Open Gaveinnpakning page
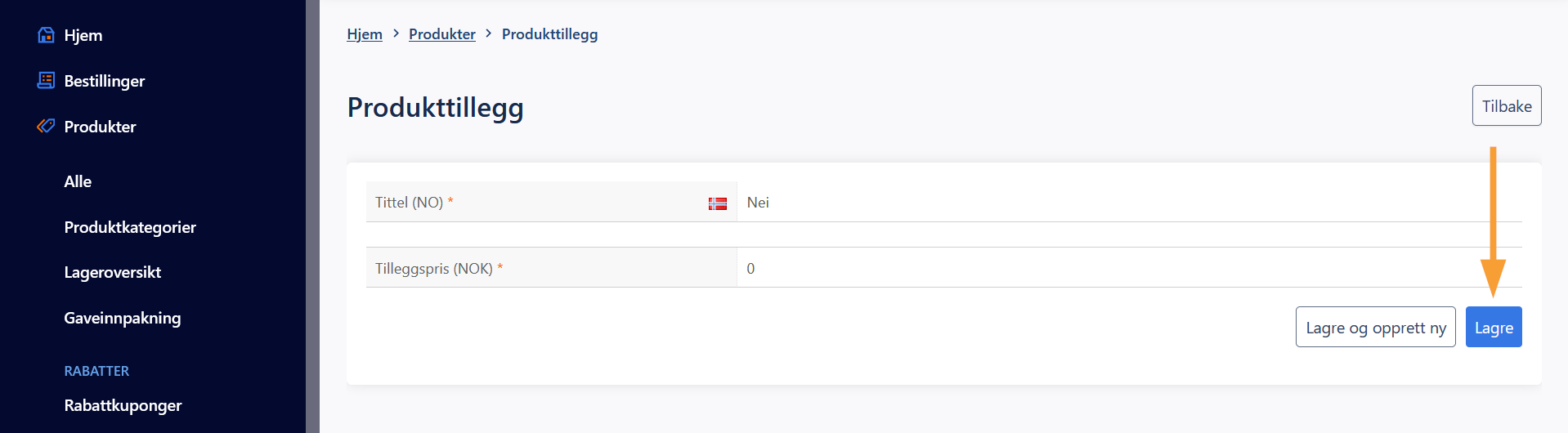 click(x=123, y=318)
